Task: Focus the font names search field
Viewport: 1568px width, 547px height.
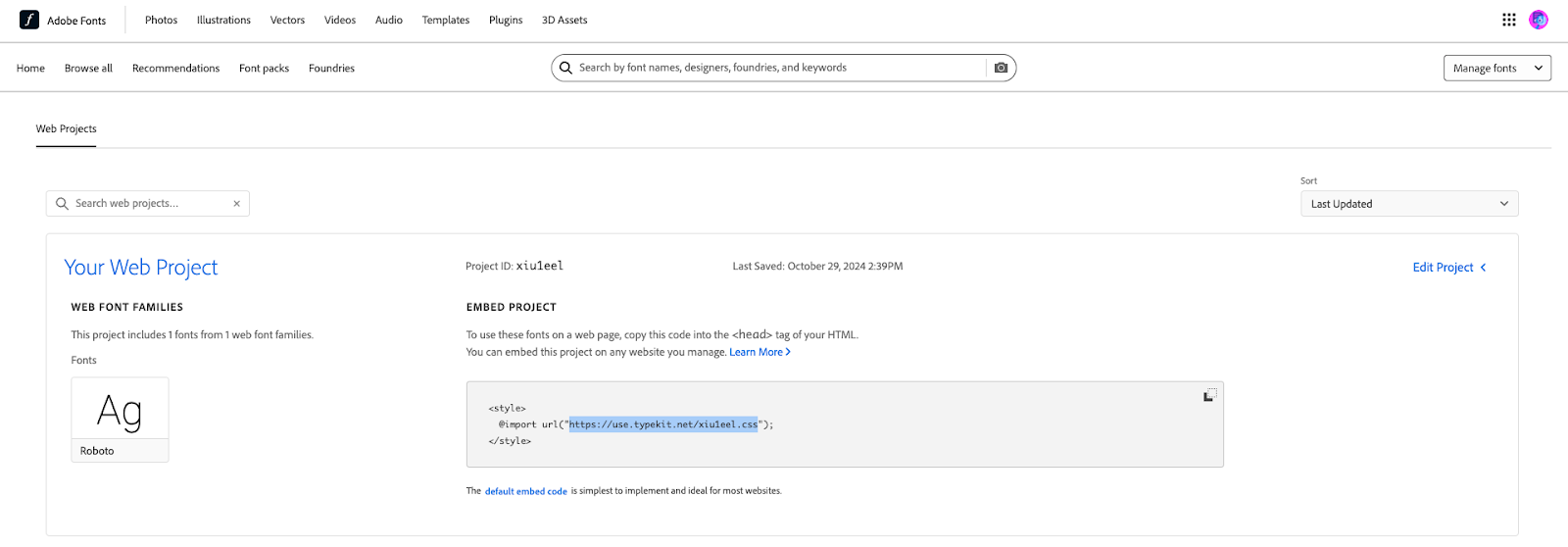Action: [x=779, y=68]
